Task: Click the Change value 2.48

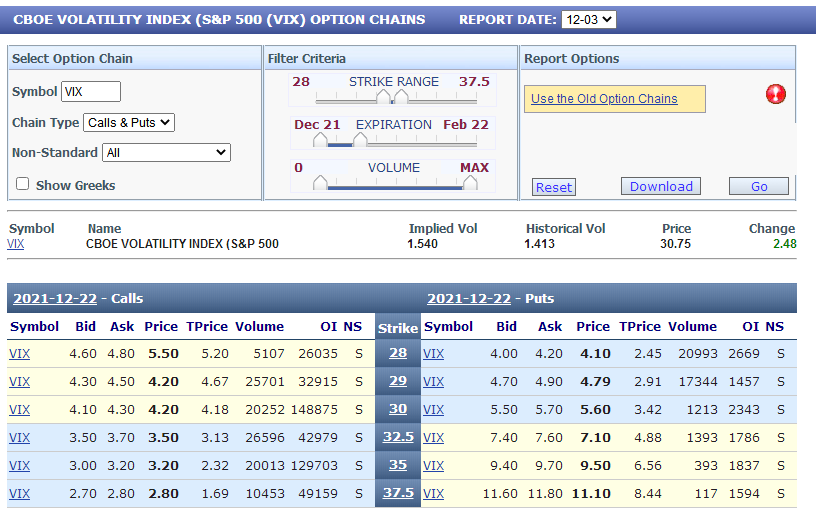Action: pos(785,244)
